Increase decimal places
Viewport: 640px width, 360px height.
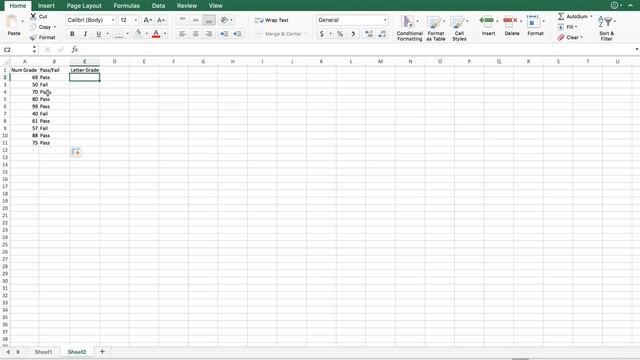tap(369, 34)
